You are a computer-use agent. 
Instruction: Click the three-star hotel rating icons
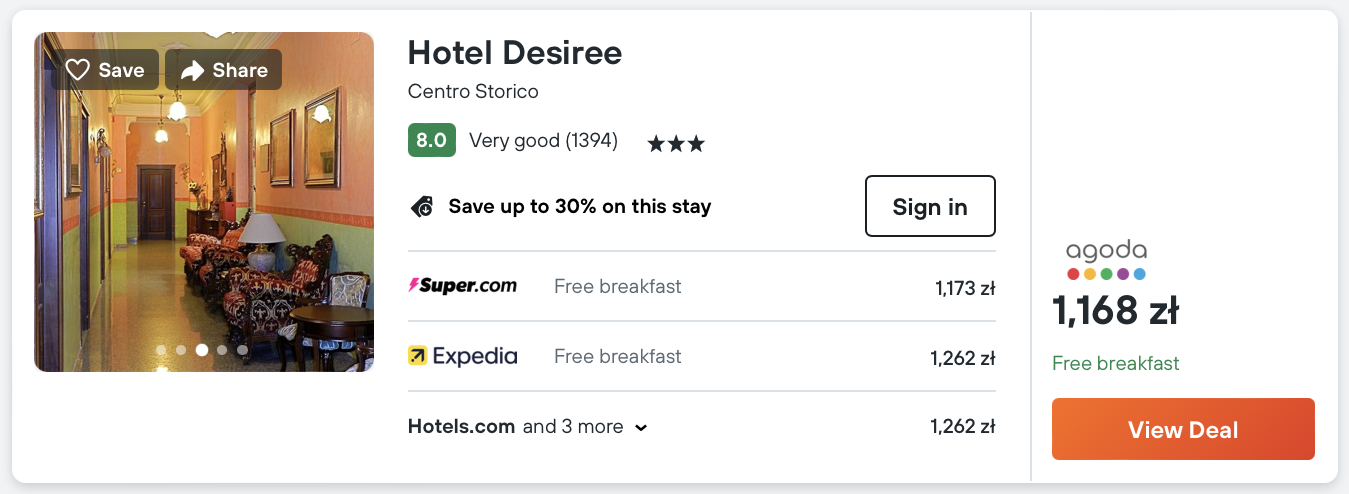tap(676, 143)
